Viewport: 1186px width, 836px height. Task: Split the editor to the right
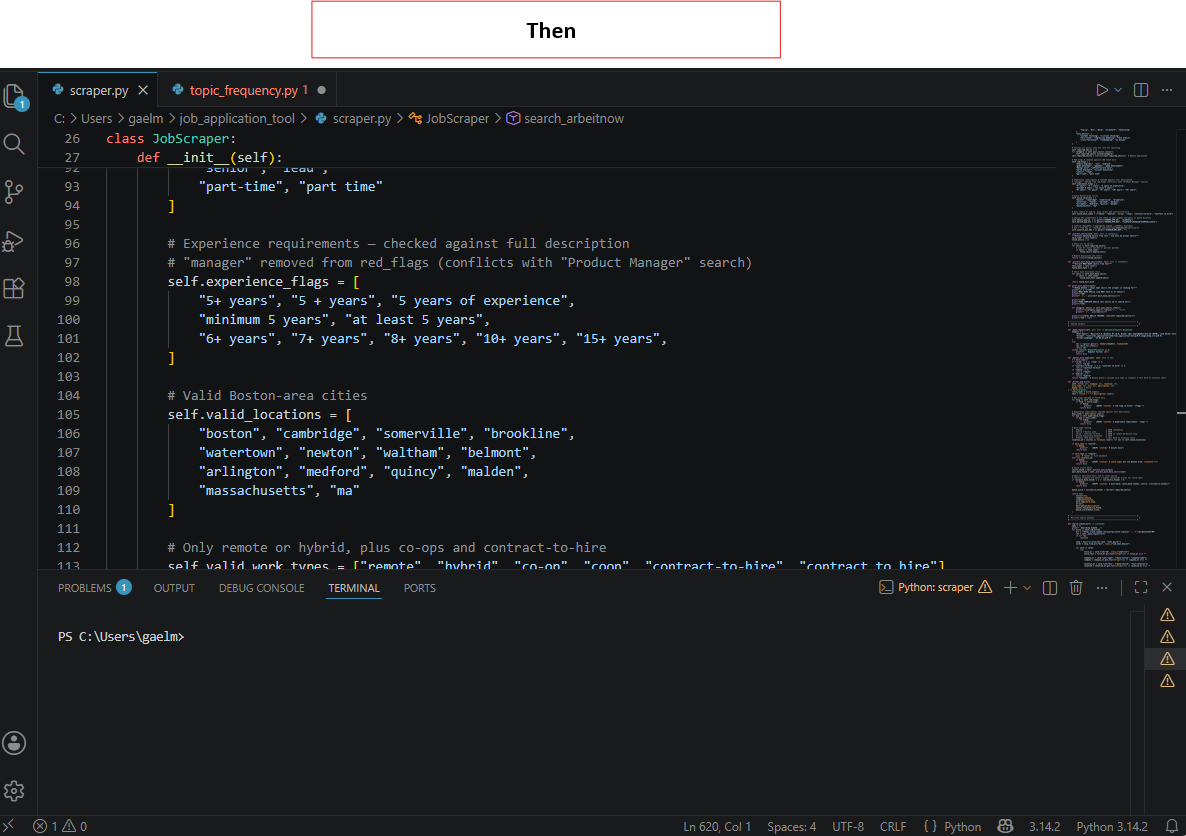click(x=1141, y=90)
